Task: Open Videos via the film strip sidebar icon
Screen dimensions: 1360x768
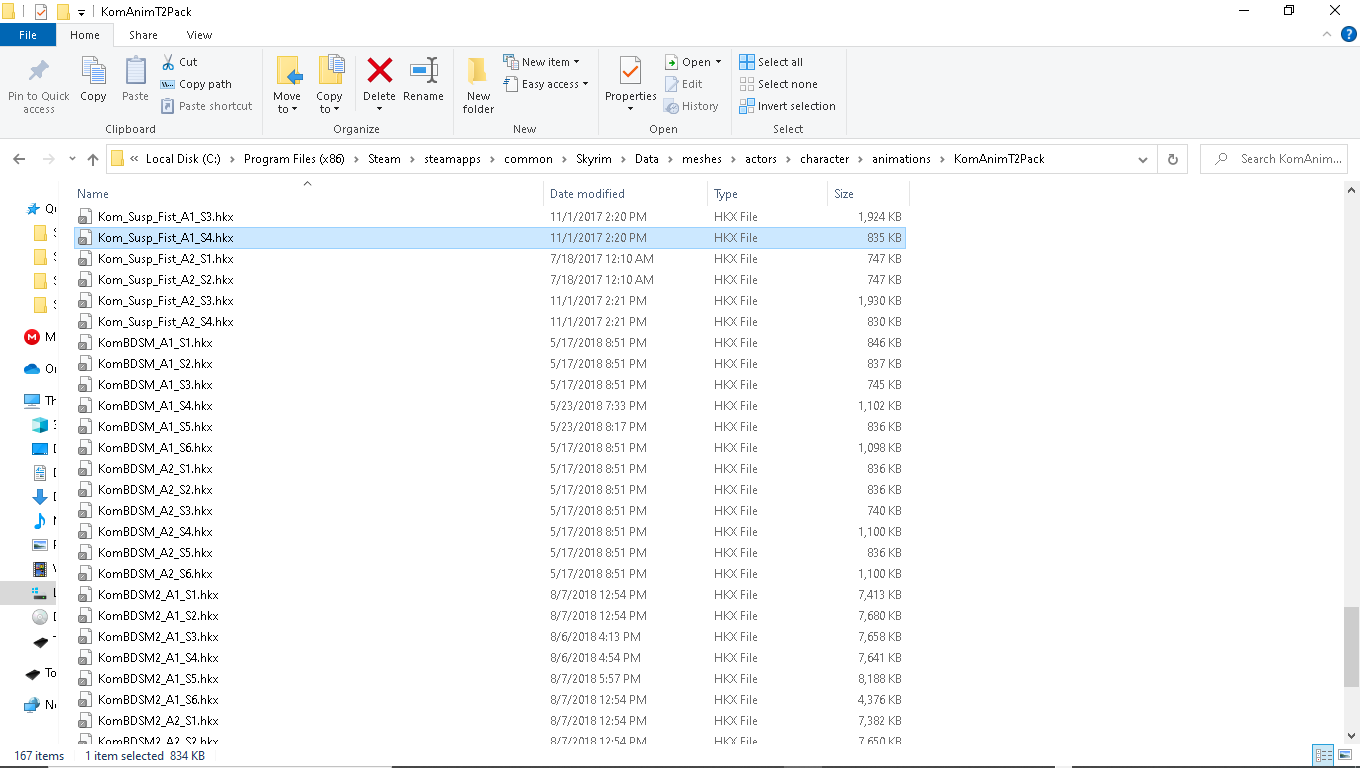Action: coord(40,569)
